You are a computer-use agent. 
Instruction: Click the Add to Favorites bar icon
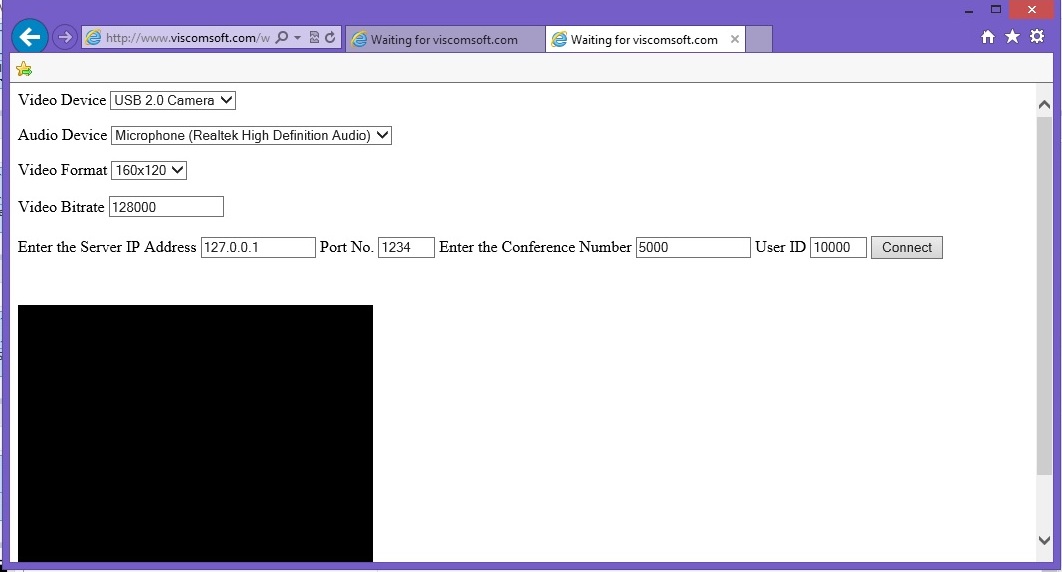pos(24,69)
